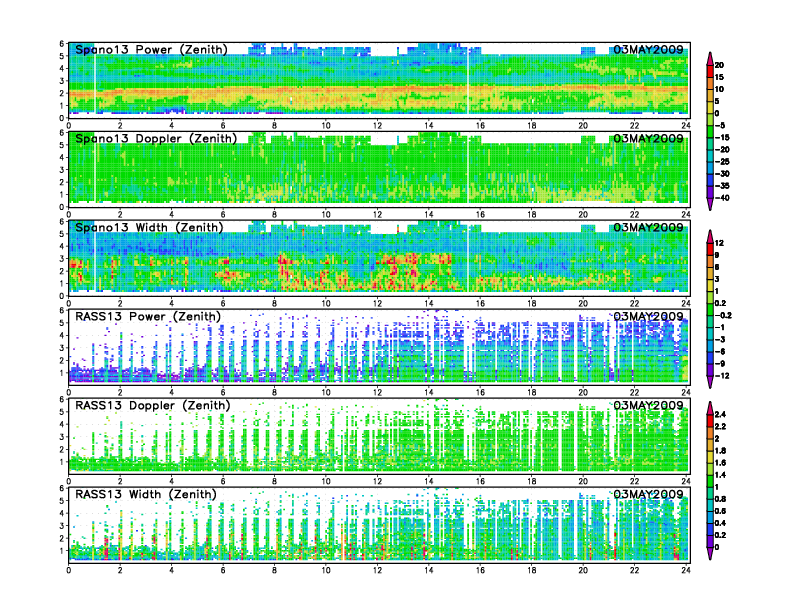Image resolution: width=792 pixels, height=612 pixels.
Task: Click the "-5" label on the top colorbar
Action: 720,125
